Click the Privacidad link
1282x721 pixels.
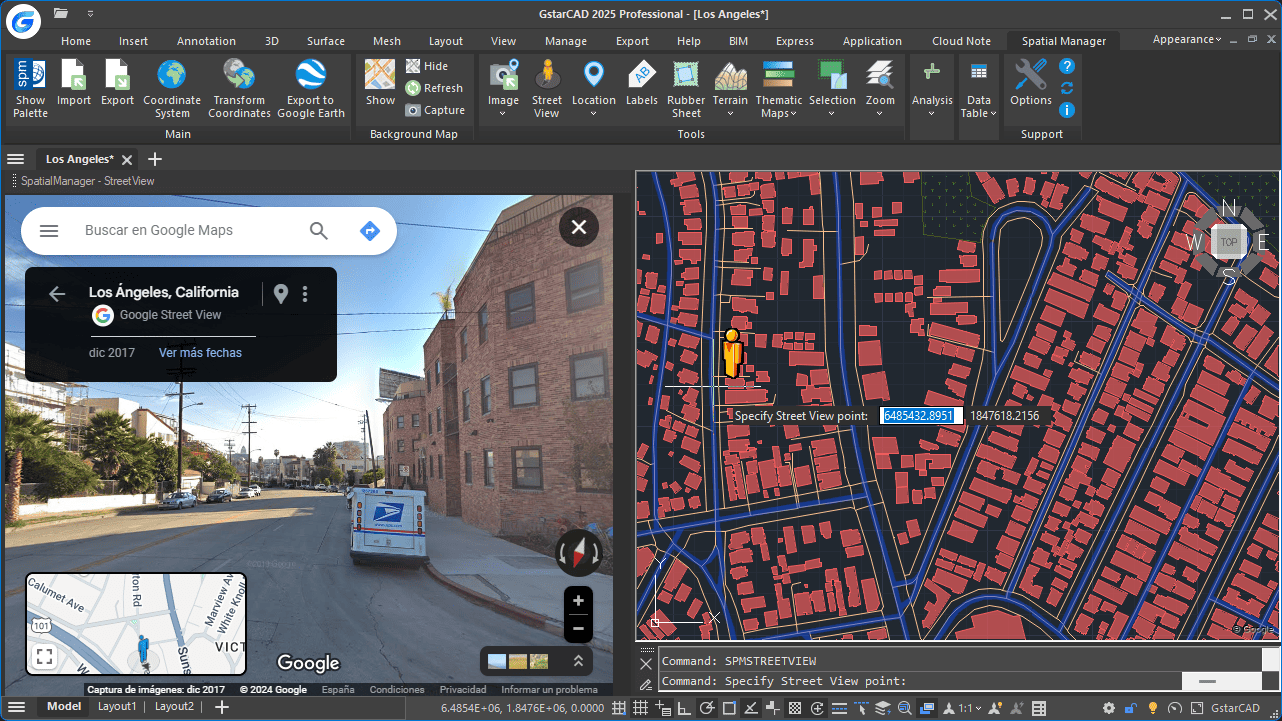(463, 690)
